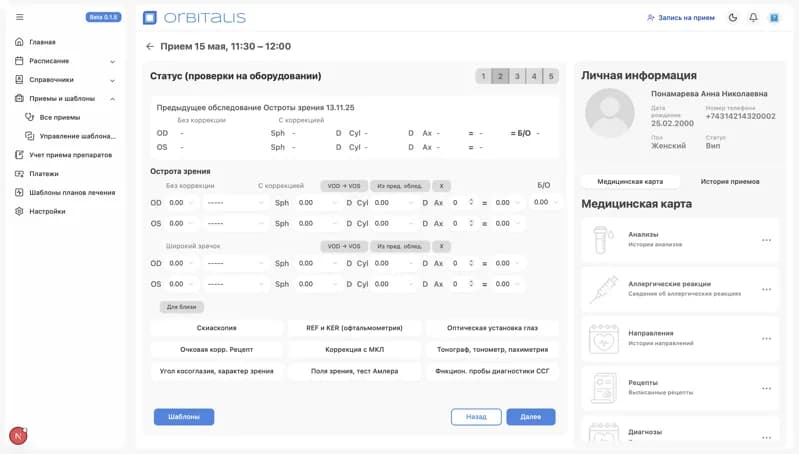Click the Аллергические реакции syringe icon
This screenshot has width=799, height=454.
coord(603,289)
